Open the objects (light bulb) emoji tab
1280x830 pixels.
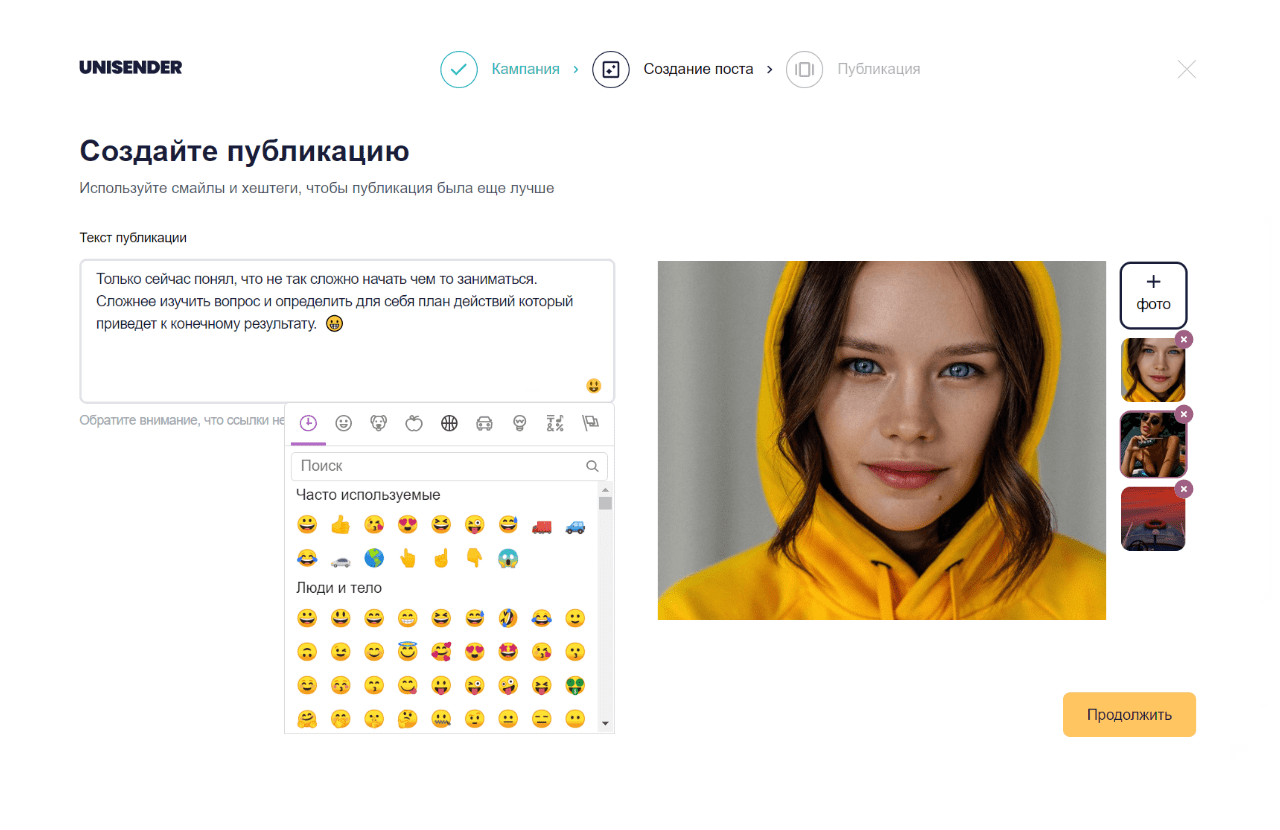click(519, 423)
